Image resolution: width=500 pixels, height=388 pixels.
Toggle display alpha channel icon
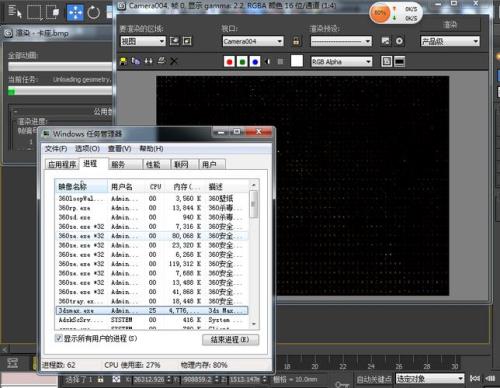pos(268,62)
